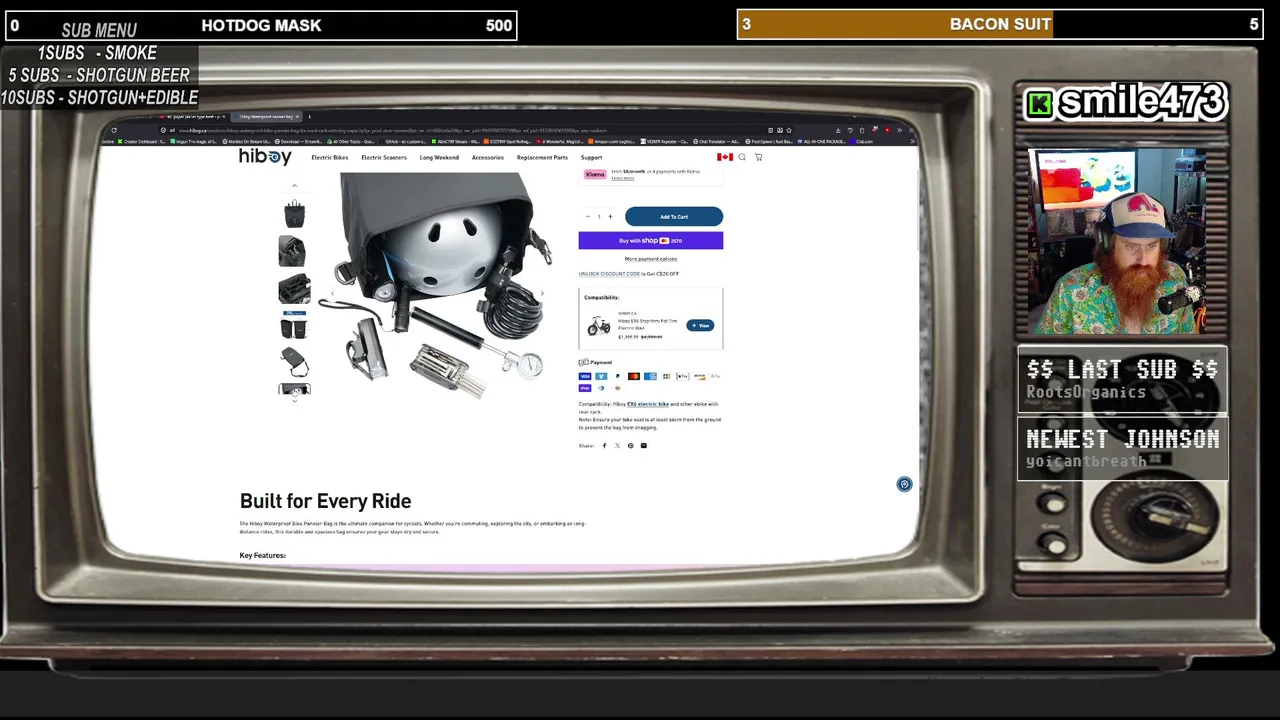This screenshot has height=720, width=1280.
Task: Share product via email icon
Action: point(643,446)
